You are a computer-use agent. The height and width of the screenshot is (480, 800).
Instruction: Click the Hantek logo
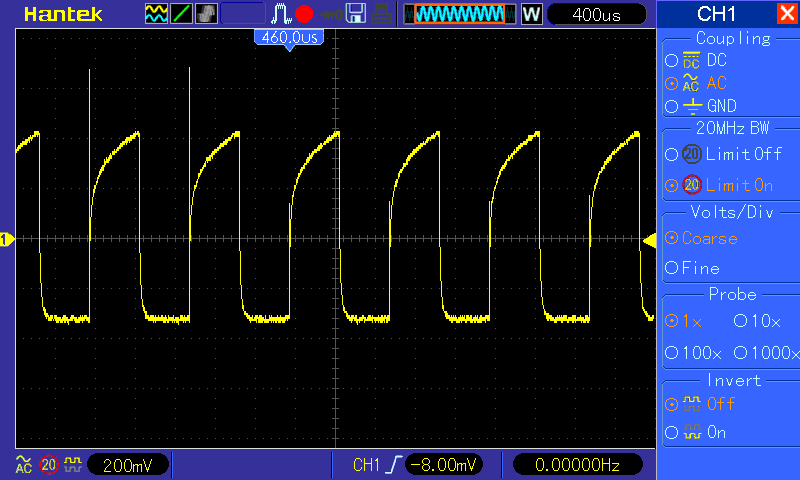[63, 14]
